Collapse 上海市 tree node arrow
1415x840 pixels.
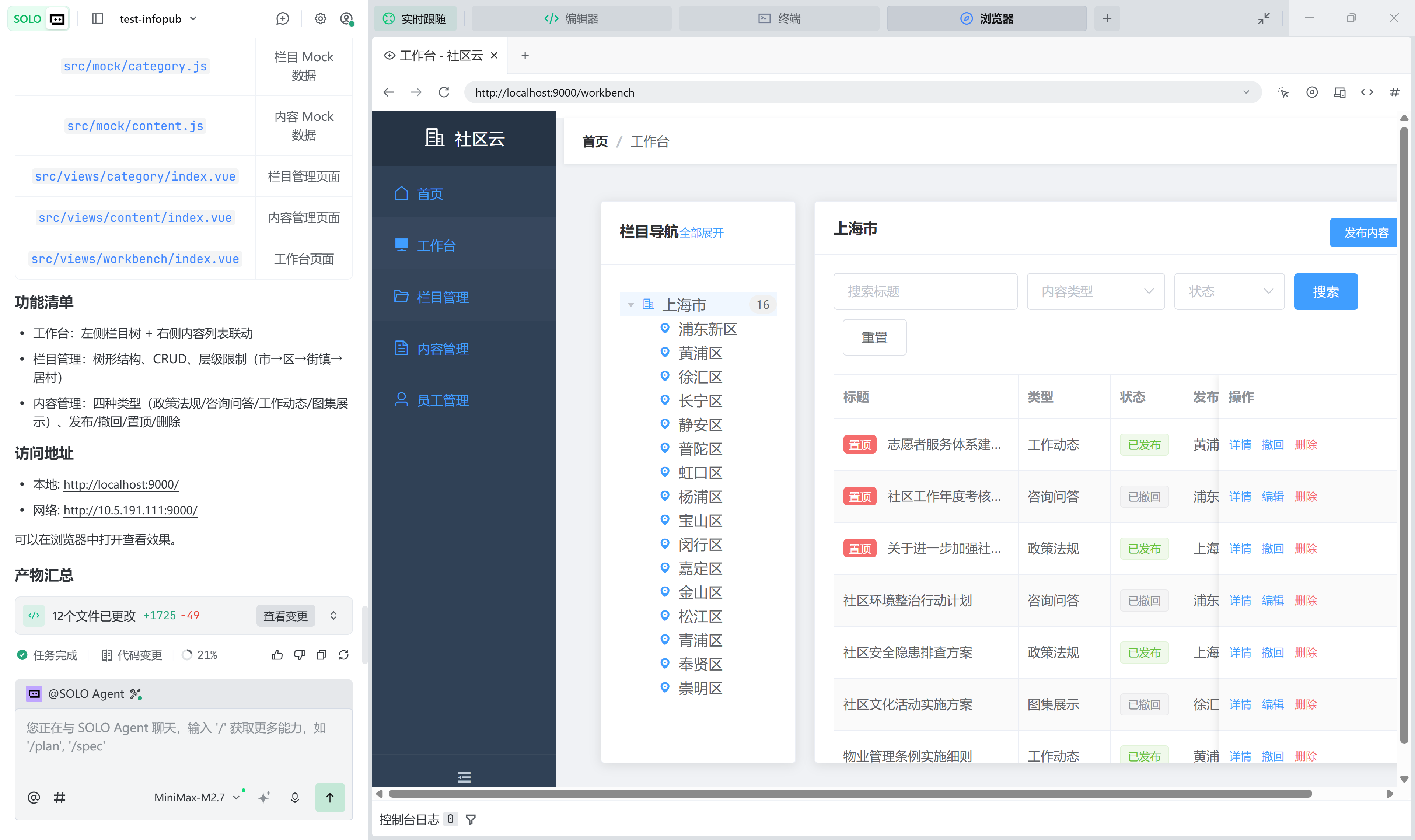630,305
